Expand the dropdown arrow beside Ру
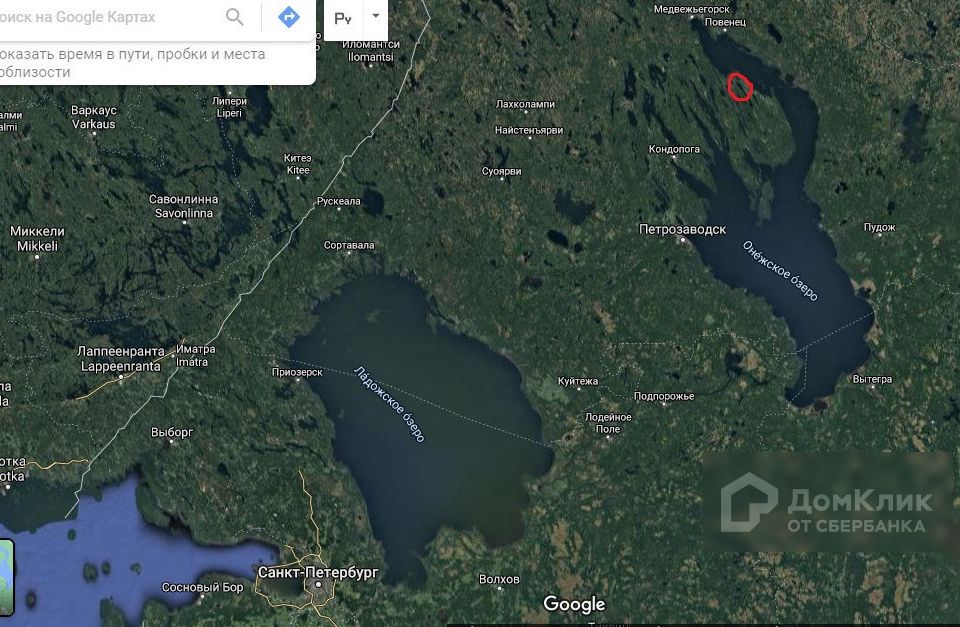The width and height of the screenshot is (960, 627). click(376, 17)
